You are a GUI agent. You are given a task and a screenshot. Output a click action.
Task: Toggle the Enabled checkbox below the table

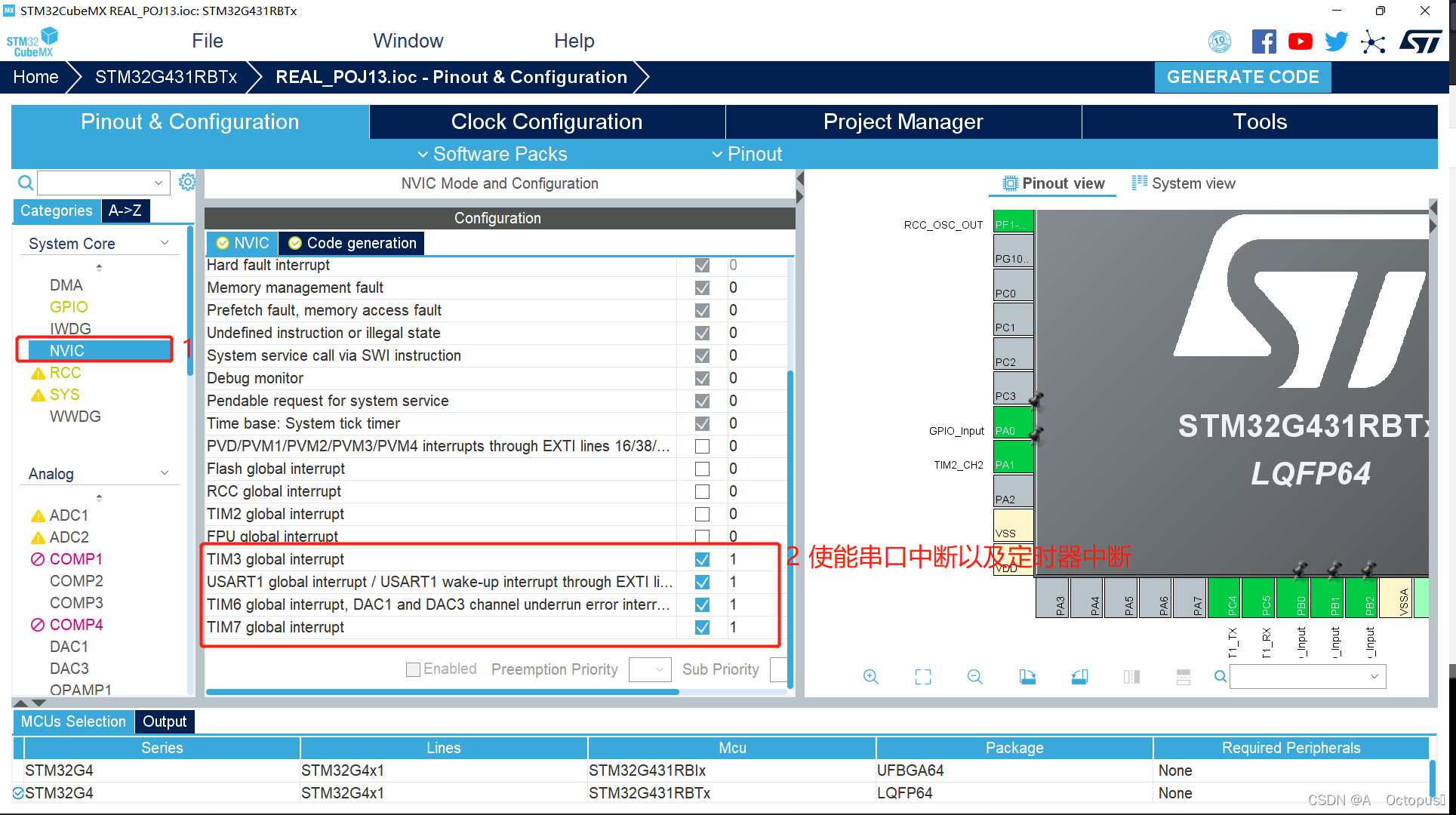coord(413,669)
